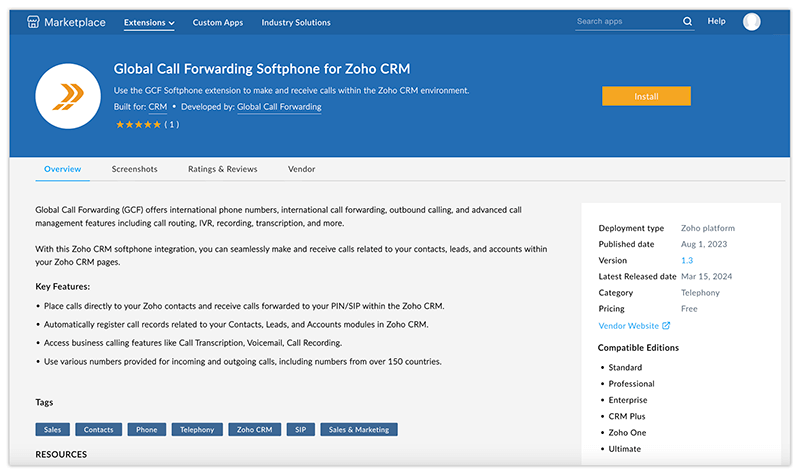Click the Enterprise edition entry
The width and height of the screenshot is (800, 476).
click(x=628, y=400)
